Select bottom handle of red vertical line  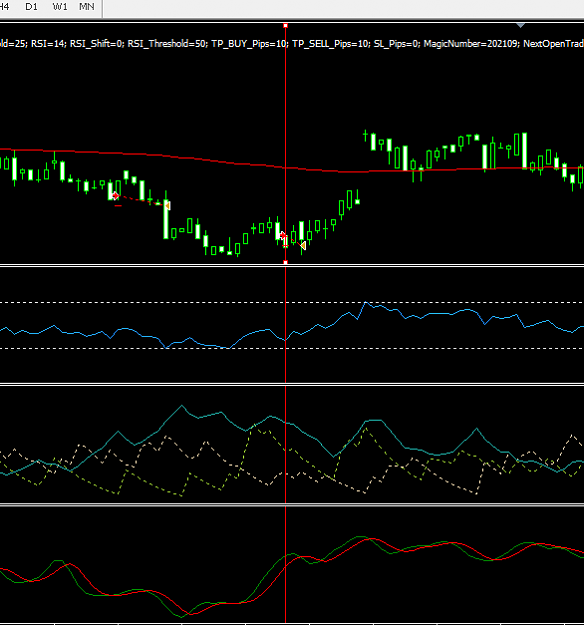click(x=285, y=262)
